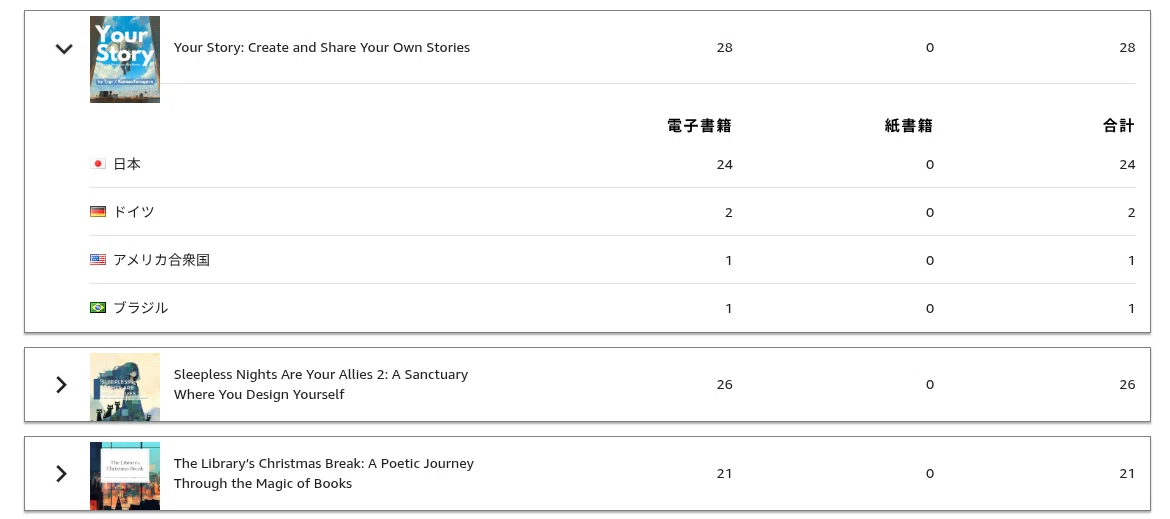Open the Sleepless Nights book cover

coord(125,387)
